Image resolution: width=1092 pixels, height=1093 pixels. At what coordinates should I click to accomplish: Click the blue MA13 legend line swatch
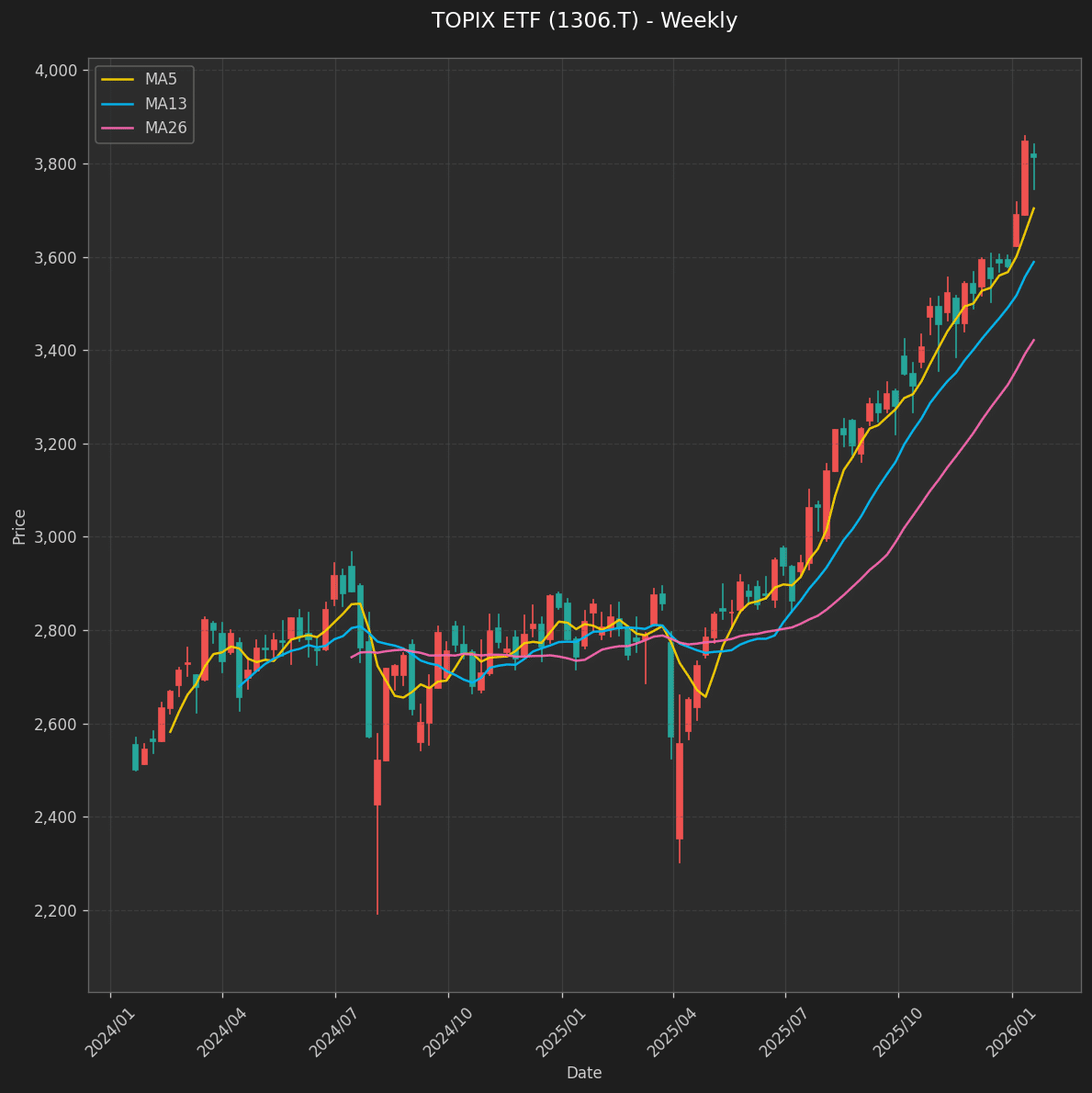[118, 104]
